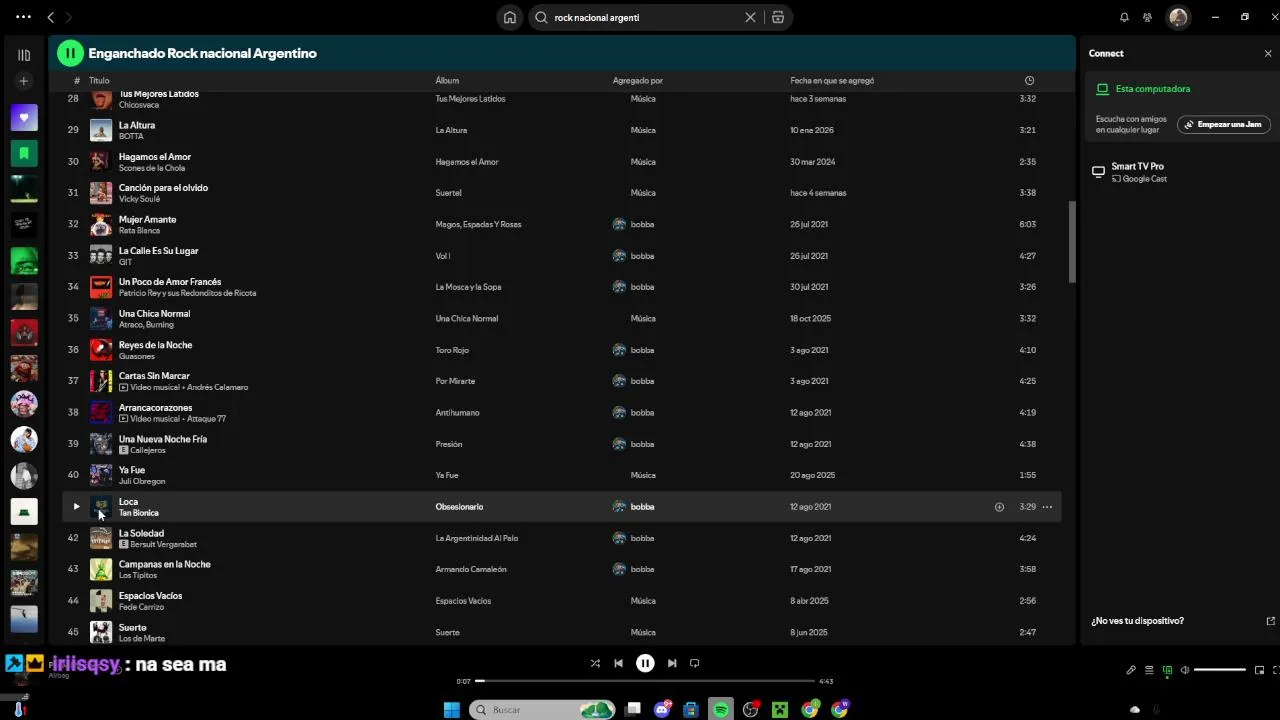The height and width of the screenshot is (720, 1280).
Task: Start a Jam with Empezar una Jam
Action: [x=1224, y=124]
